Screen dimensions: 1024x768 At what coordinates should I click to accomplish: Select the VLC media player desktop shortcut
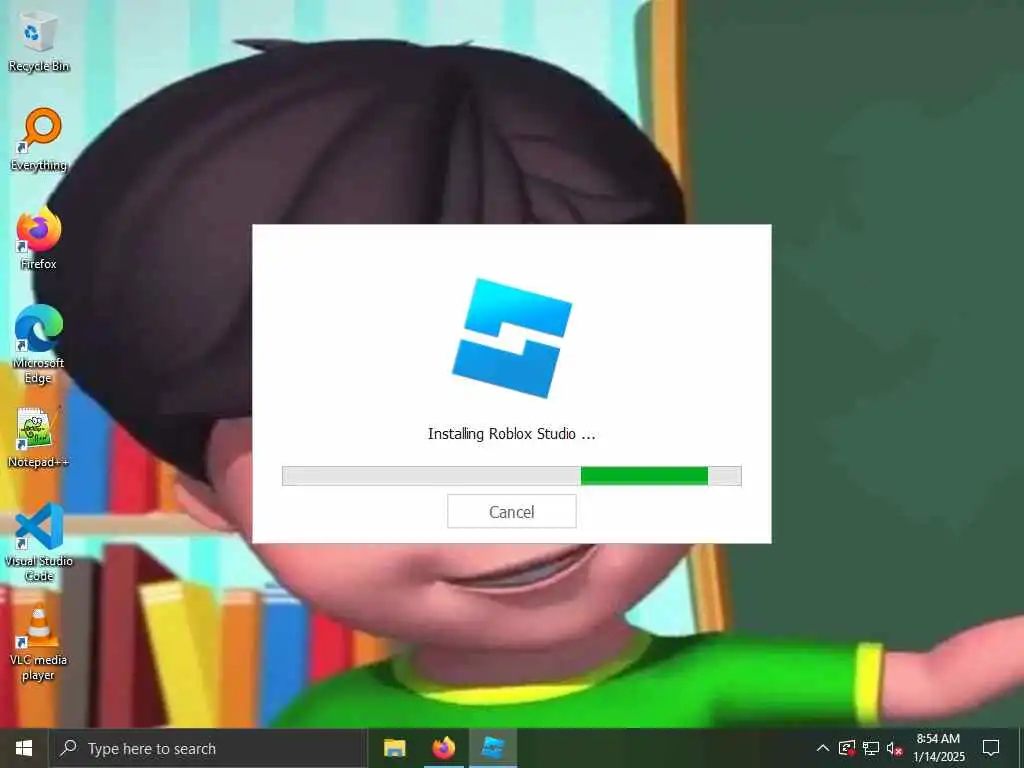coord(39,643)
